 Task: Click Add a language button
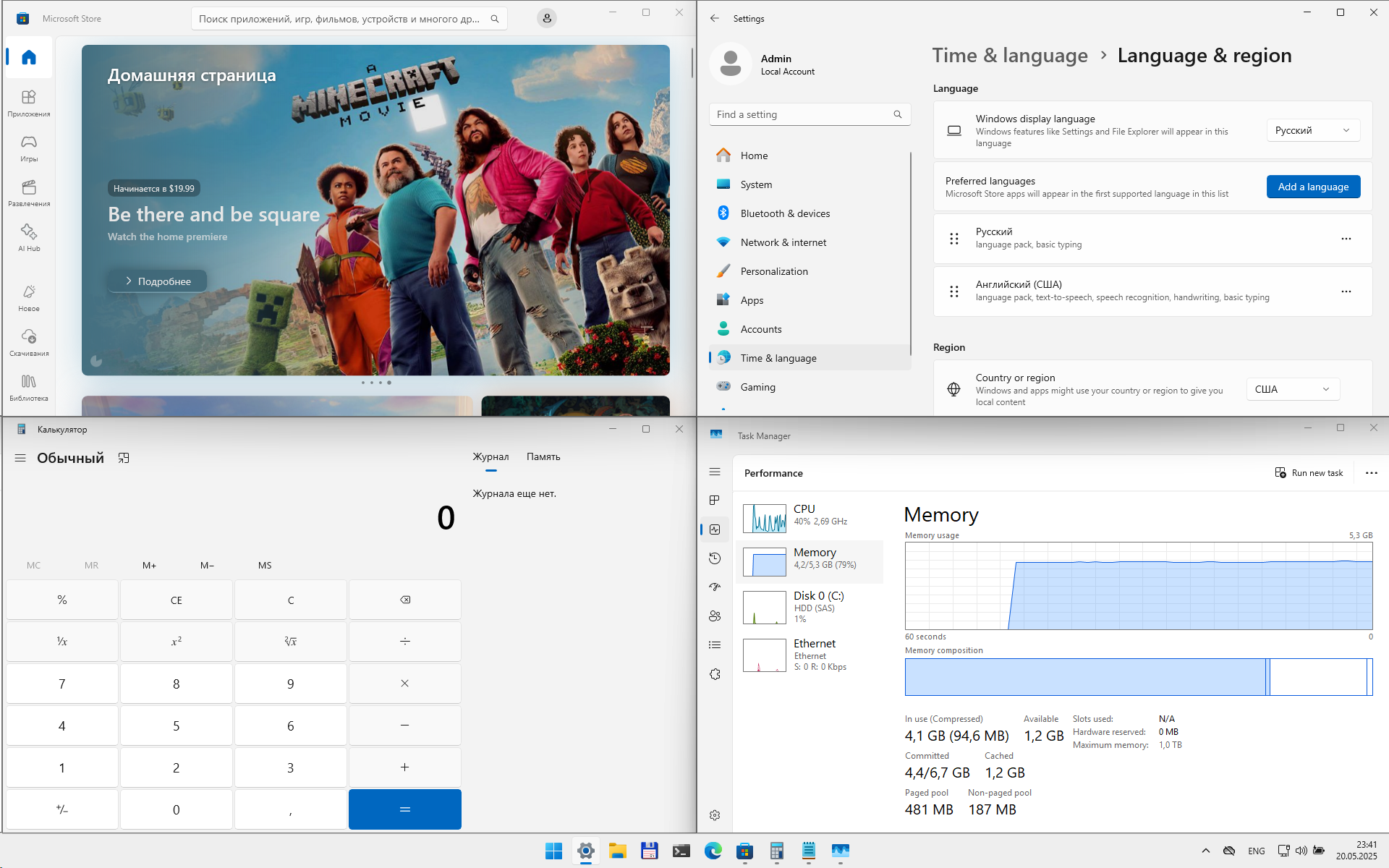[1313, 187]
